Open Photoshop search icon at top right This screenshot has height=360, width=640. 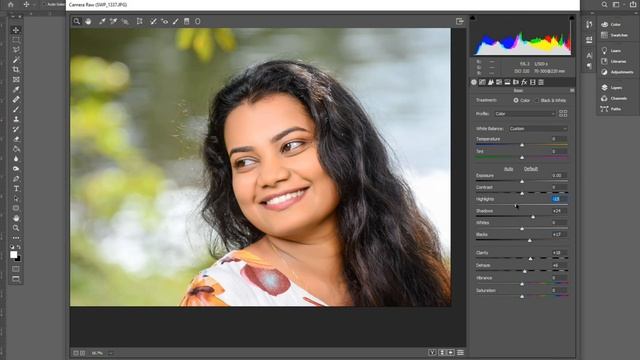coord(604,4)
